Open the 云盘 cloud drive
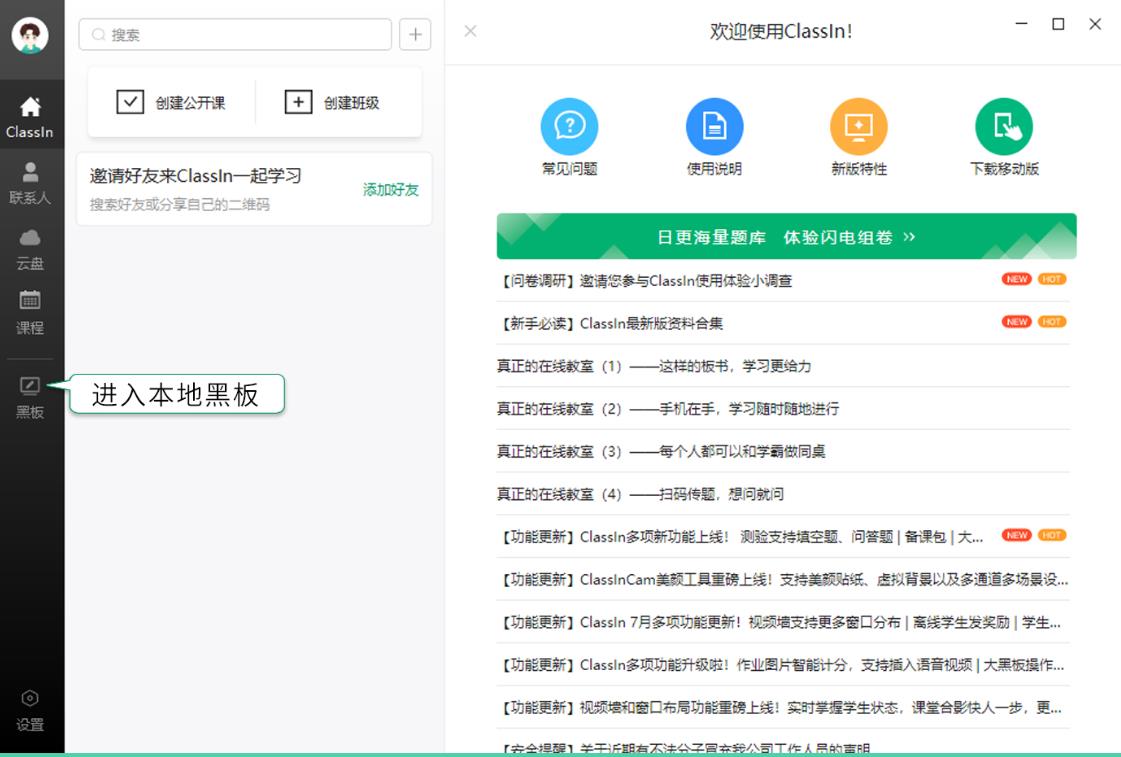1121x757 pixels. pos(30,249)
